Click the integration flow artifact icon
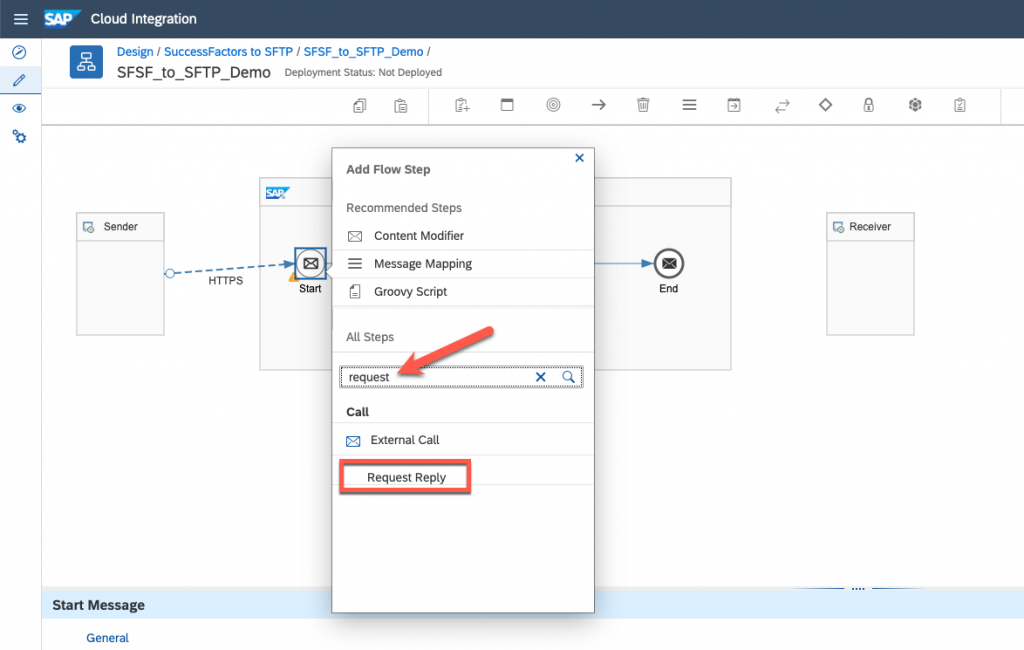 point(86,62)
